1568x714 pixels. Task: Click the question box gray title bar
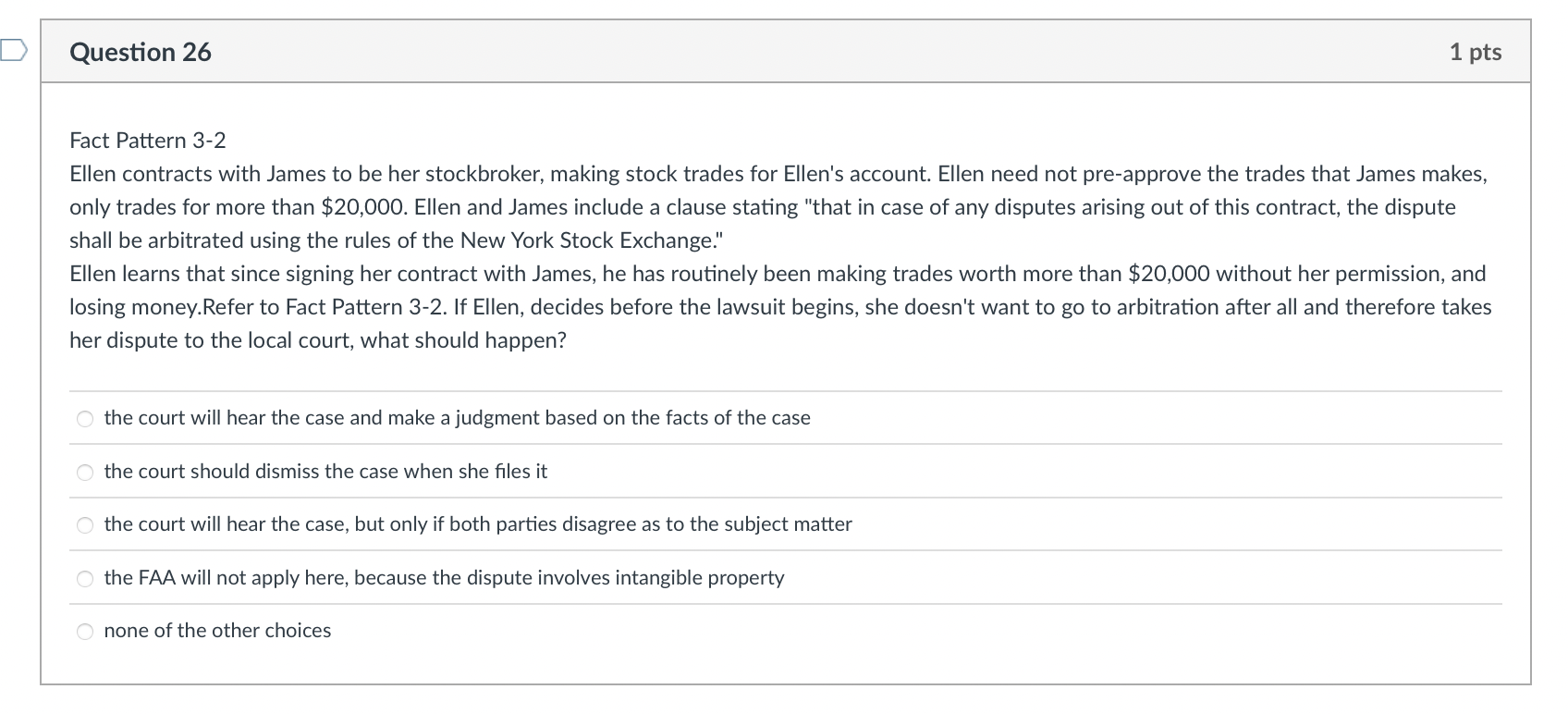click(x=740, y=53)
